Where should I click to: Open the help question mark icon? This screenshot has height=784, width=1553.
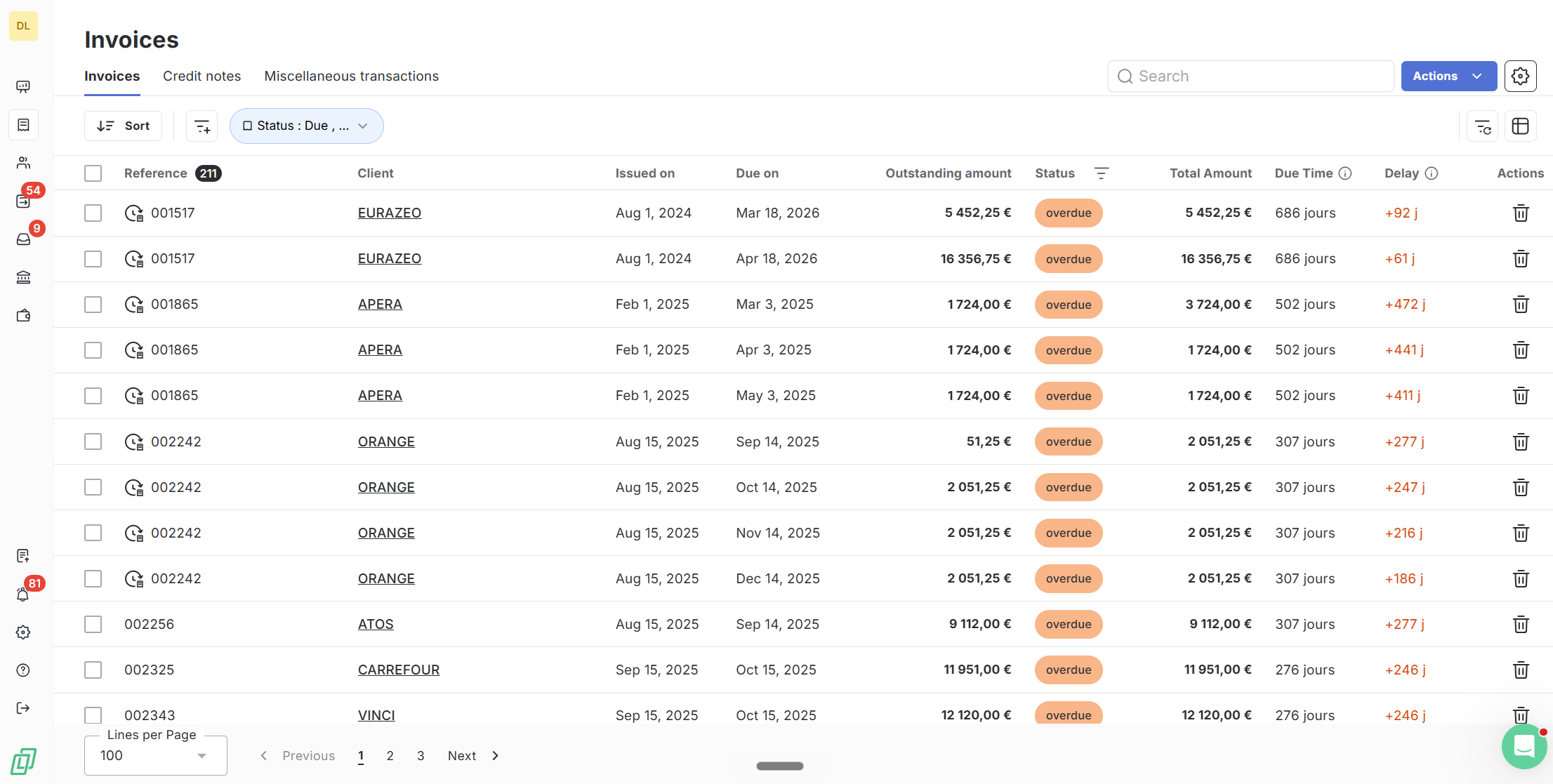(23, 670)
